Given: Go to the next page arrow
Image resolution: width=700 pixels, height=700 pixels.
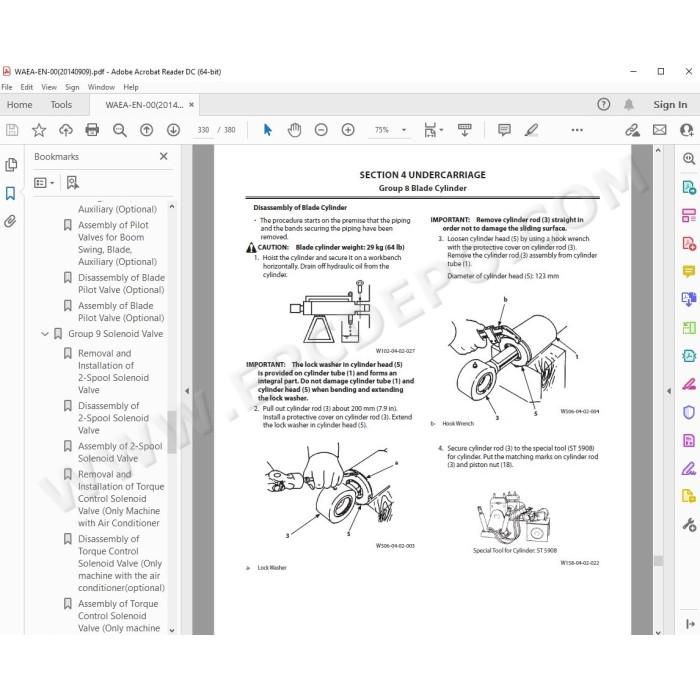Looking at the screenshot, I should (173, 130).
